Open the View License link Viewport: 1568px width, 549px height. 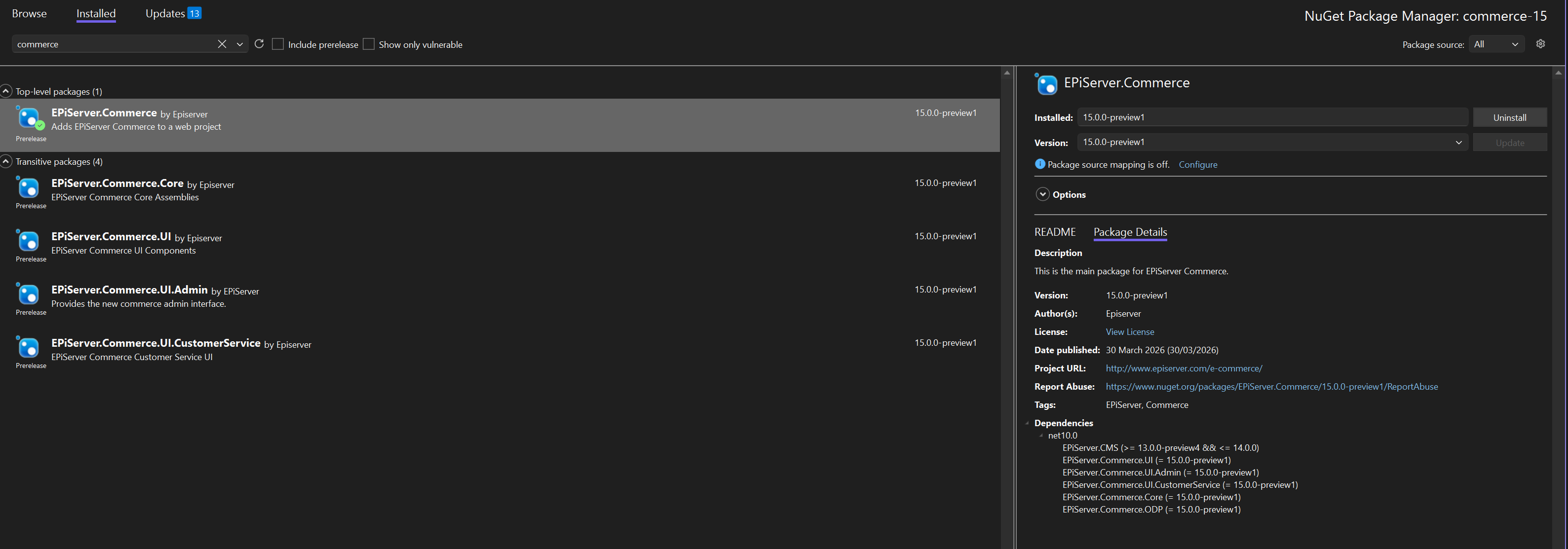(1129, 331)
